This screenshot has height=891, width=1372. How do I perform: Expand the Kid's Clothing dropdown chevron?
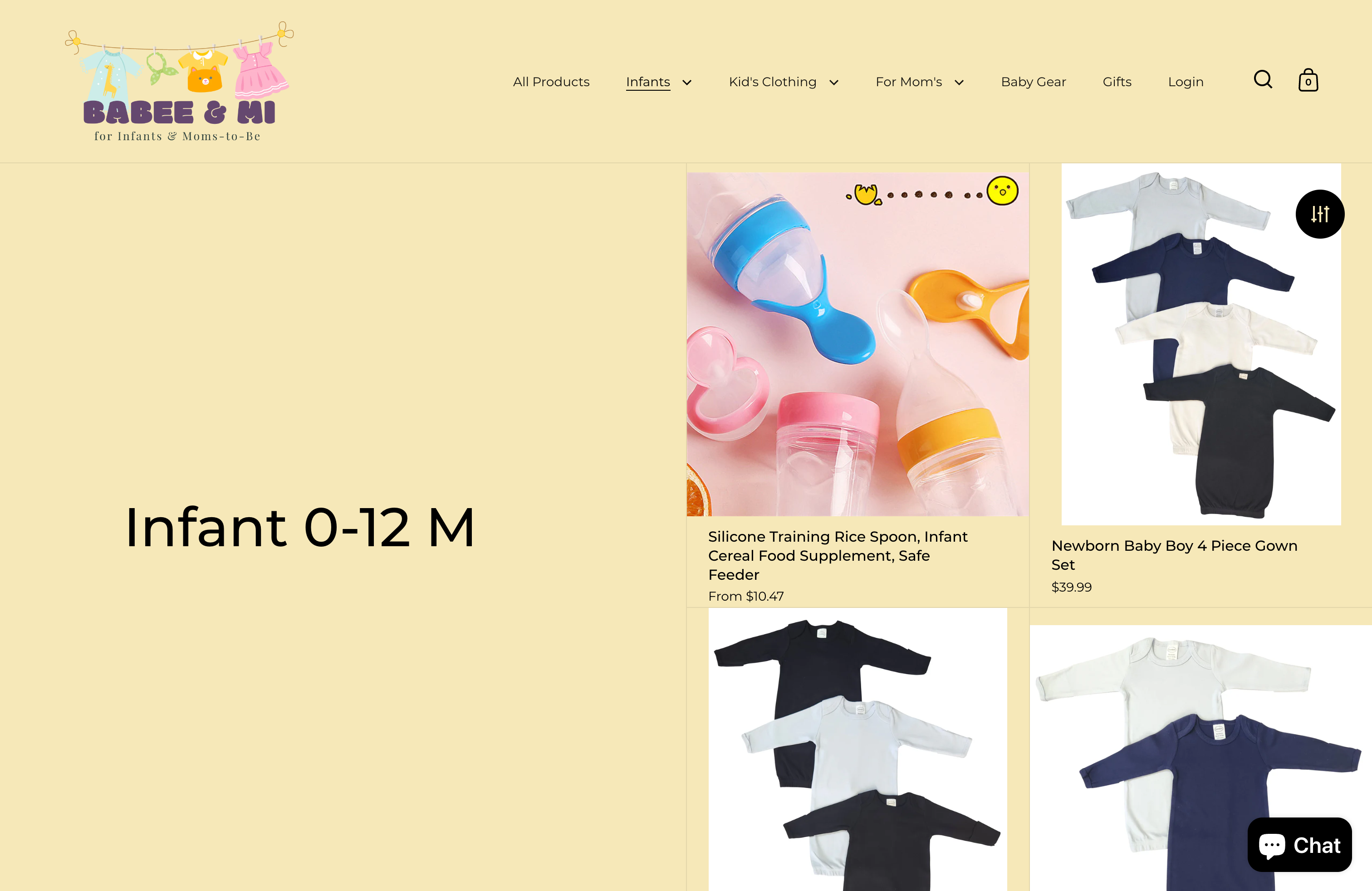(x=833, y=83)
